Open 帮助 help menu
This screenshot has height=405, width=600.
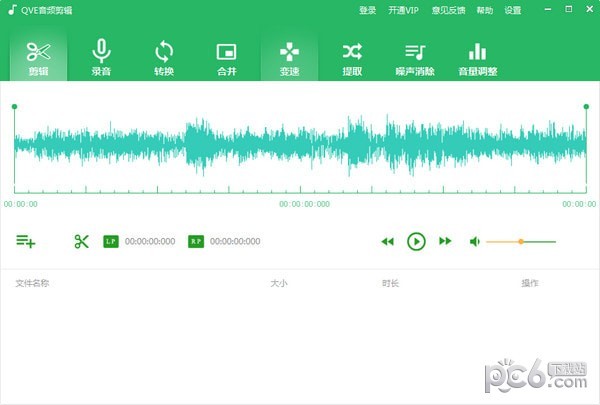(x=484, y=10)
